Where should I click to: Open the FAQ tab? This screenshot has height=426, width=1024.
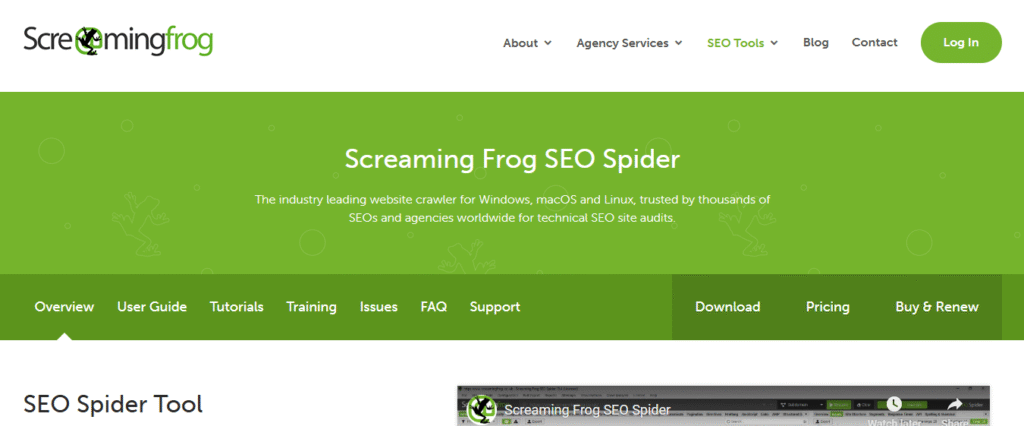(434, 306)
